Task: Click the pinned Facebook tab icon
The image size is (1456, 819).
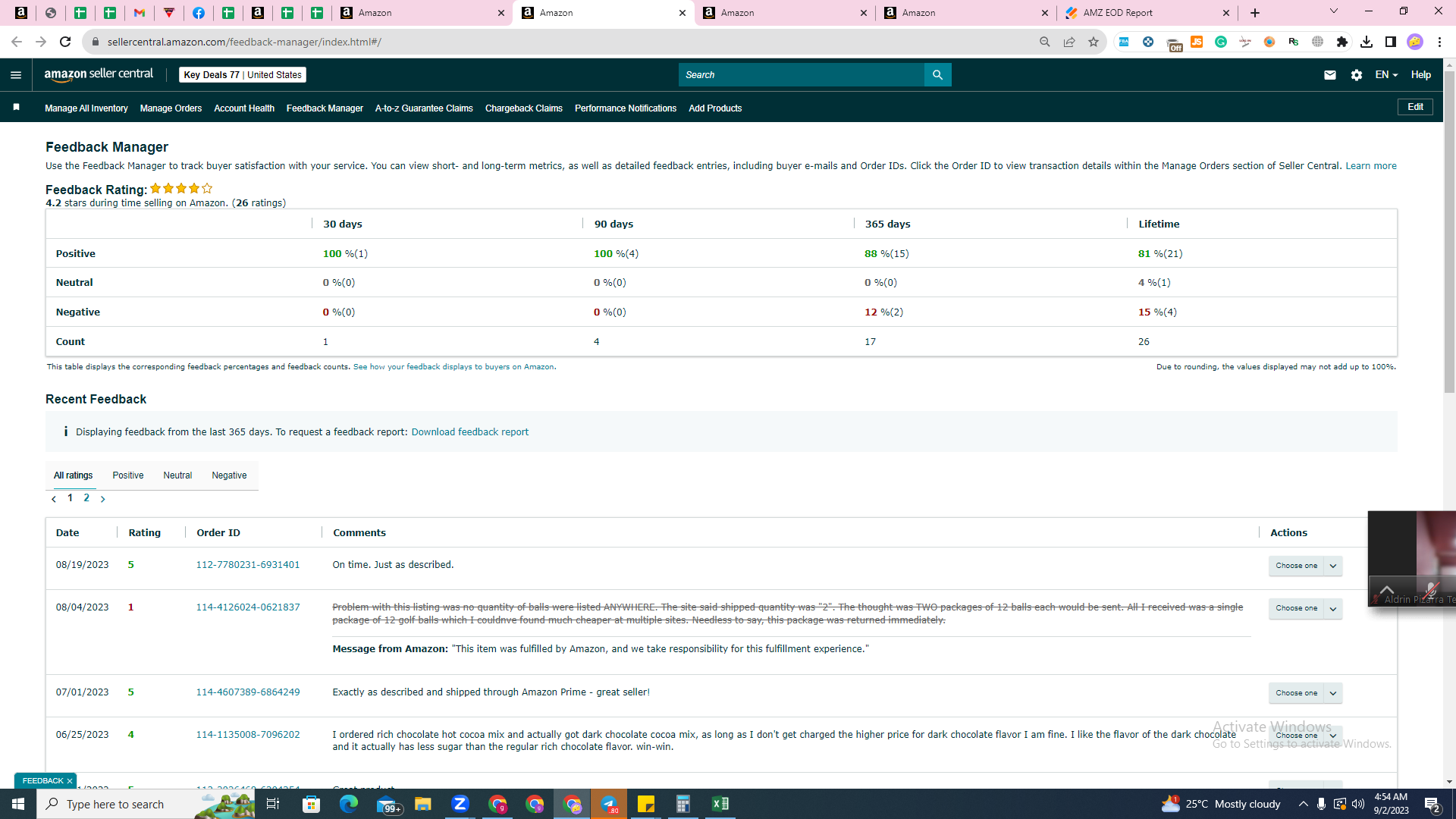Action: pyautogui.click(x=199, y=13)
